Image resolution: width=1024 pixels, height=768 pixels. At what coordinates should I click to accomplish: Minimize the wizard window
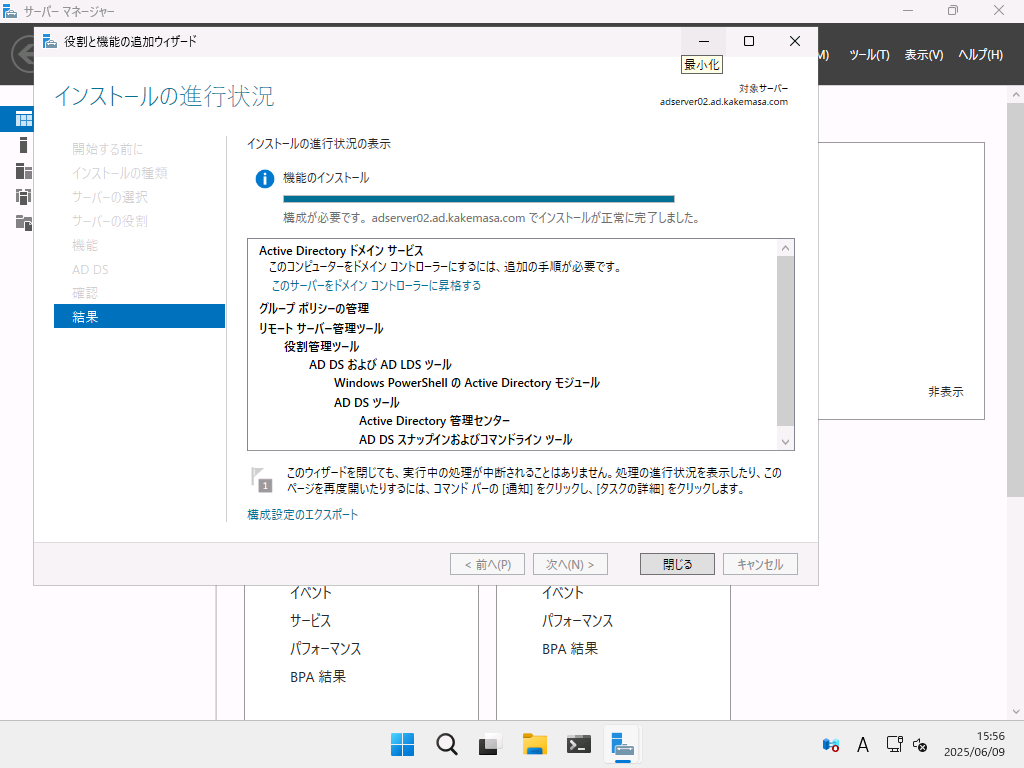[704, 41]
